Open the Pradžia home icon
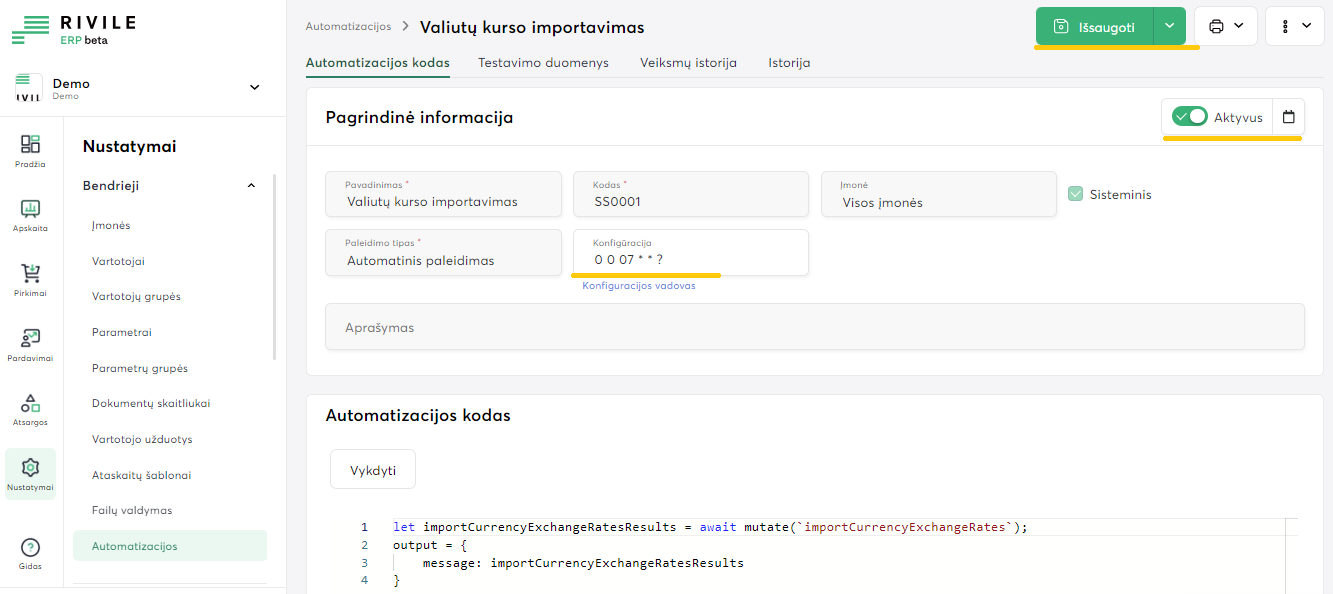 31,150
